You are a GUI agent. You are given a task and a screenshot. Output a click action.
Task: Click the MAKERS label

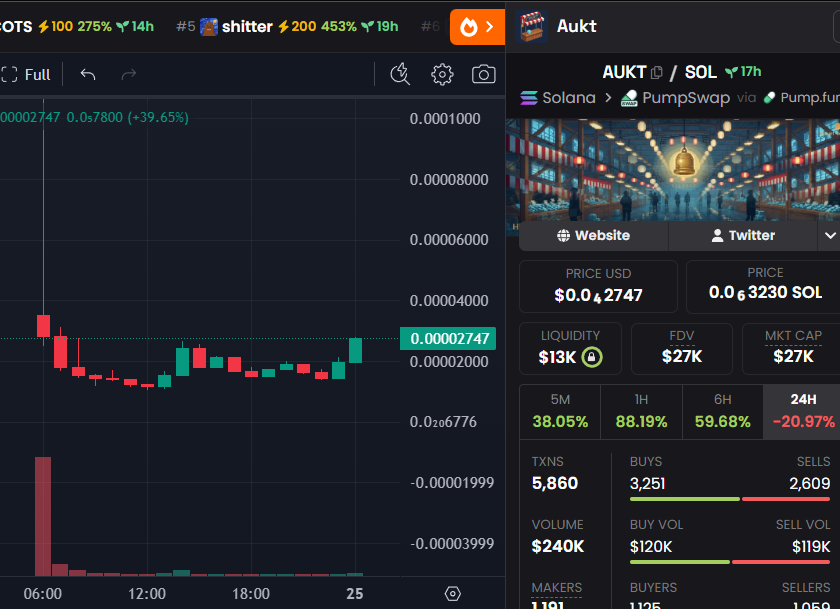pos(557,588)
